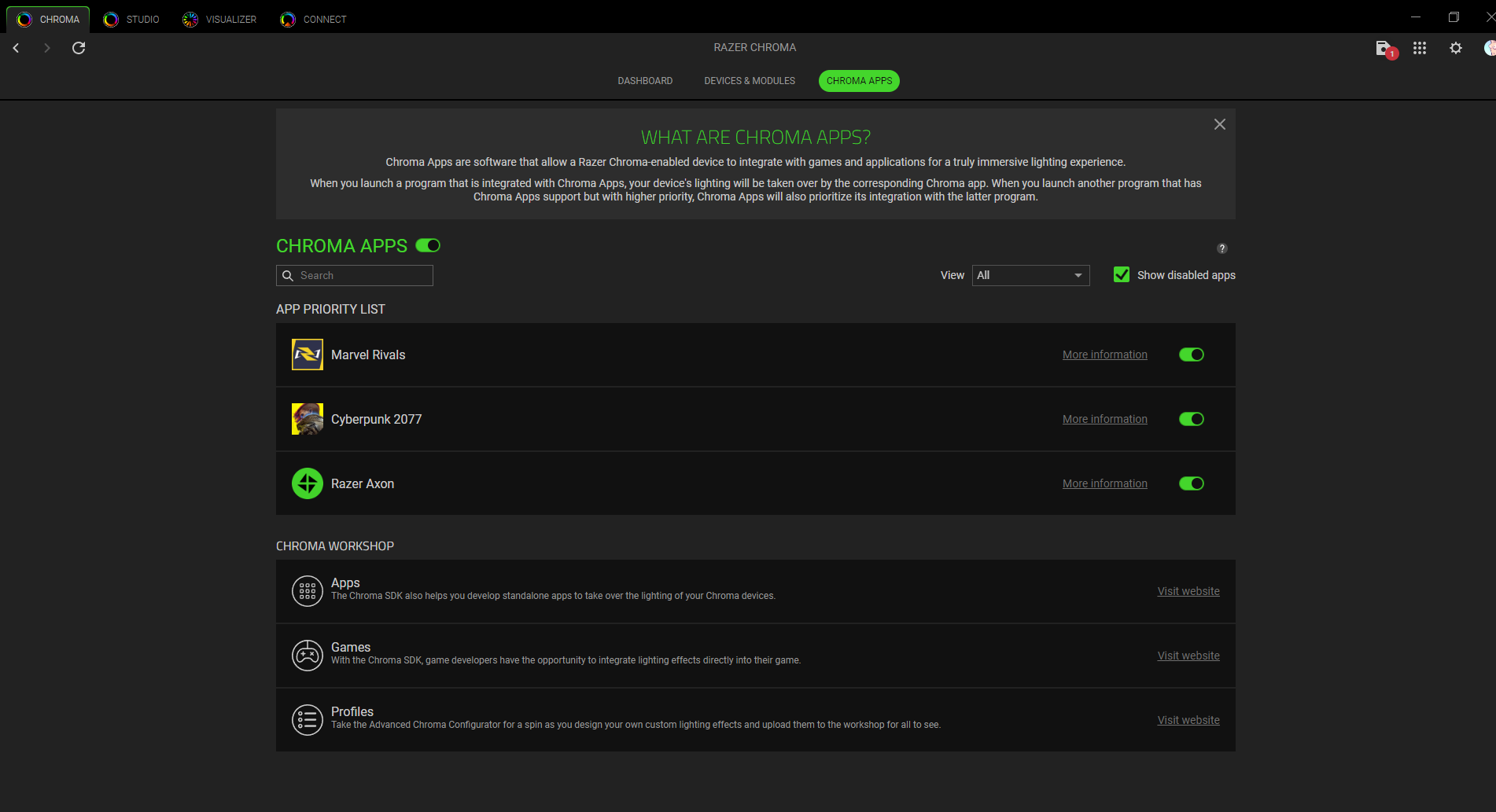The image size is (1496, 812).
Task: Open the Connect tab
Action: pyautogui.click(x=313, y=19)
